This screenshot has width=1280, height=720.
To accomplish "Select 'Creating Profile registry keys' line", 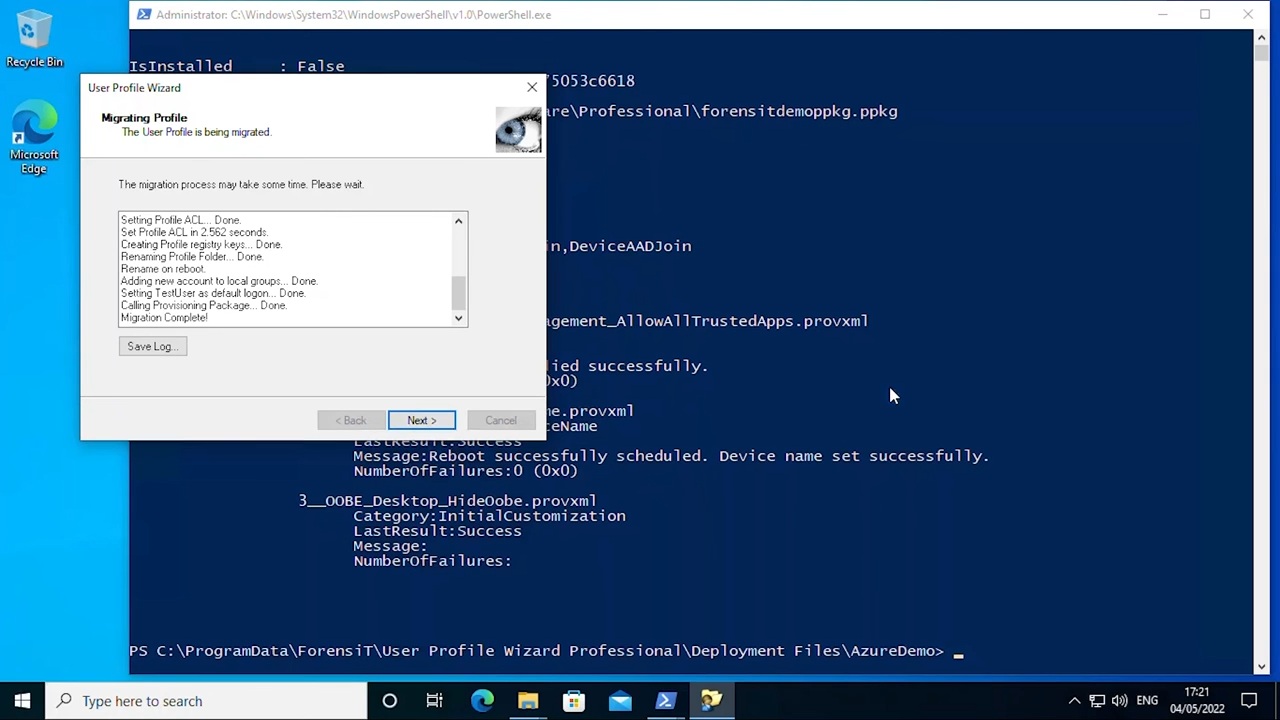I will 201,245.
